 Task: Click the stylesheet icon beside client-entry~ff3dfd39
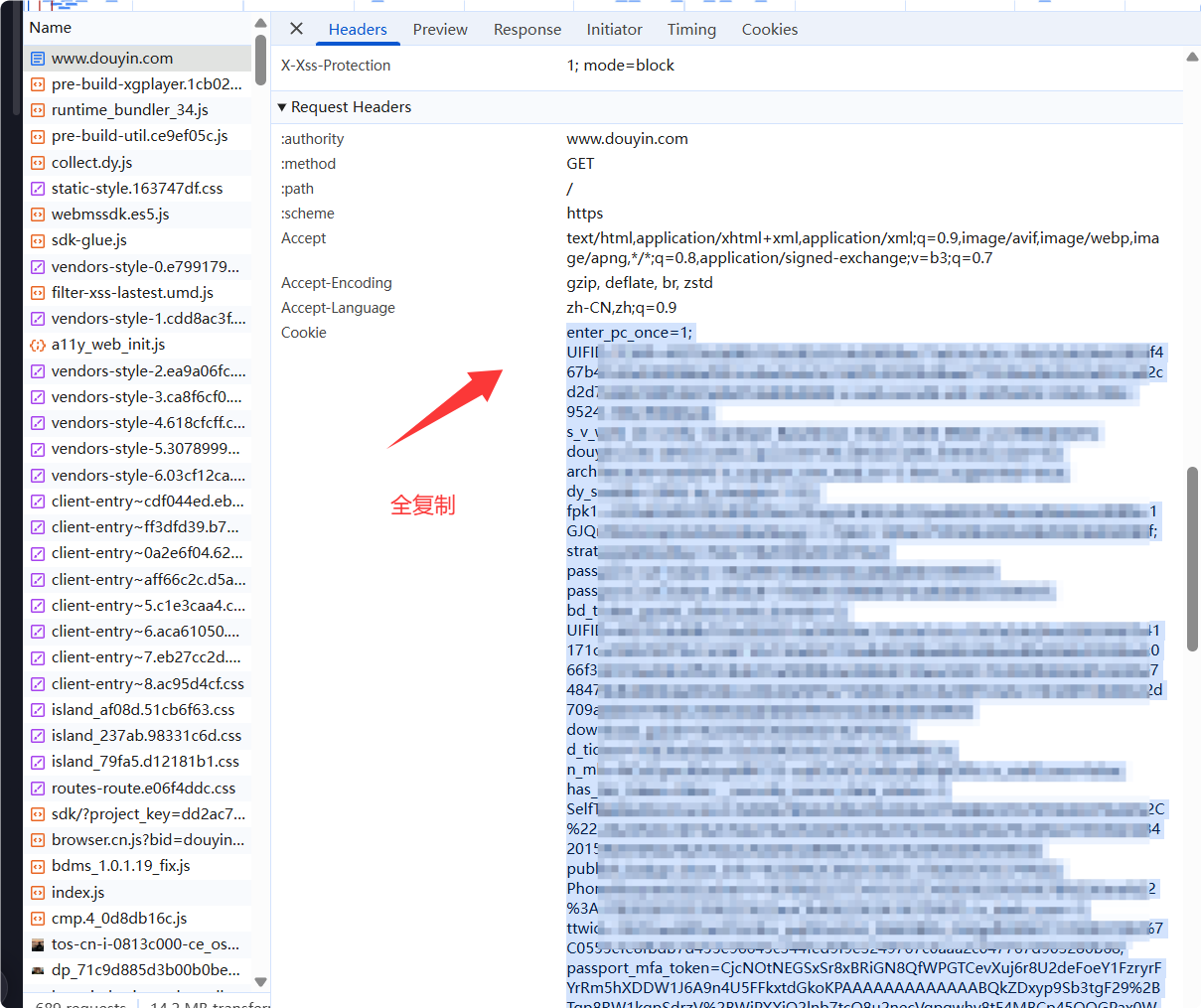tap(38, 527)
